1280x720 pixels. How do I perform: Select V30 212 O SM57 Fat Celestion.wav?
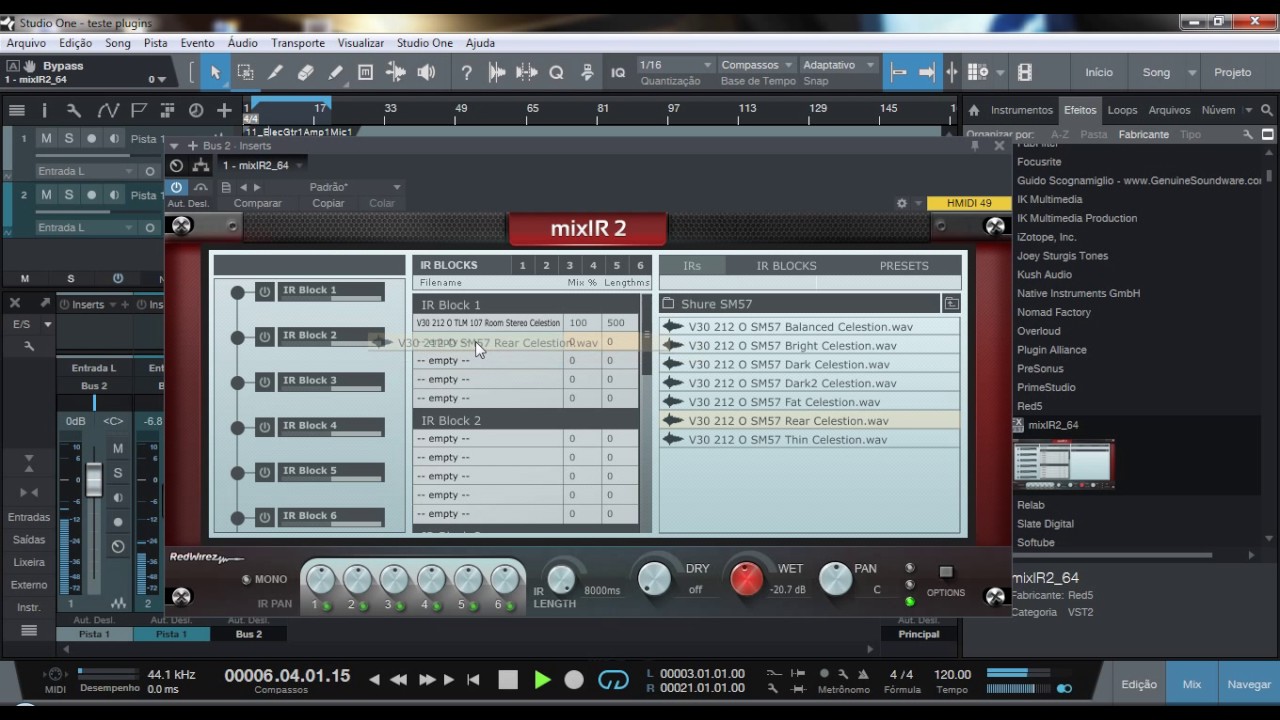(810, 402)
